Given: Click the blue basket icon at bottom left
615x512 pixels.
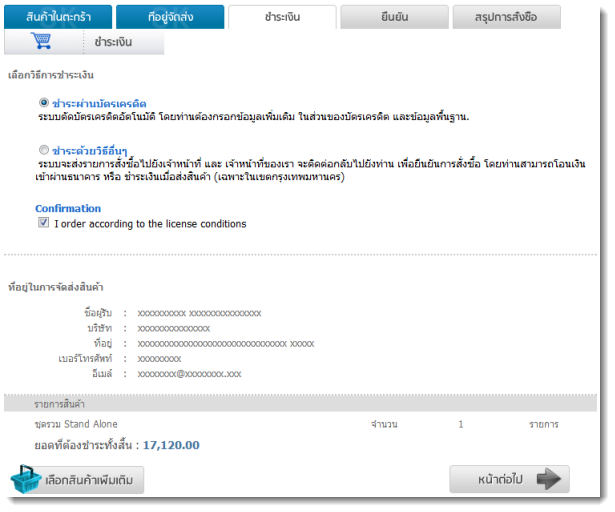Looking at the screenshot, I should coord(25,480).
